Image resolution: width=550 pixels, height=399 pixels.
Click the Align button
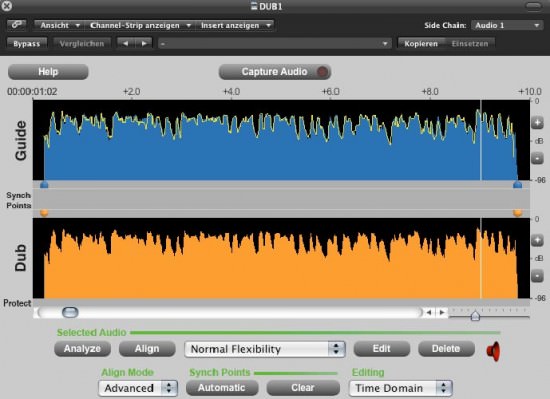pos(147,349)
